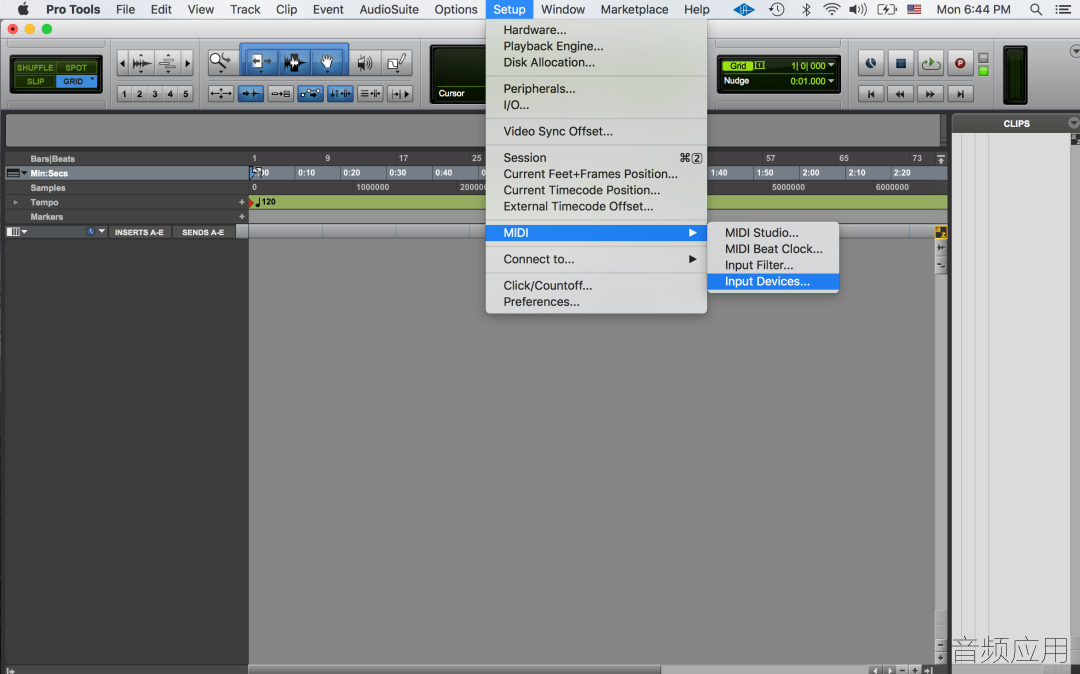Viewport: 1080px width, 674px height.
Task: Click the green track input monitor indicator
Action: pyautogui.click(x=984, y=70)
